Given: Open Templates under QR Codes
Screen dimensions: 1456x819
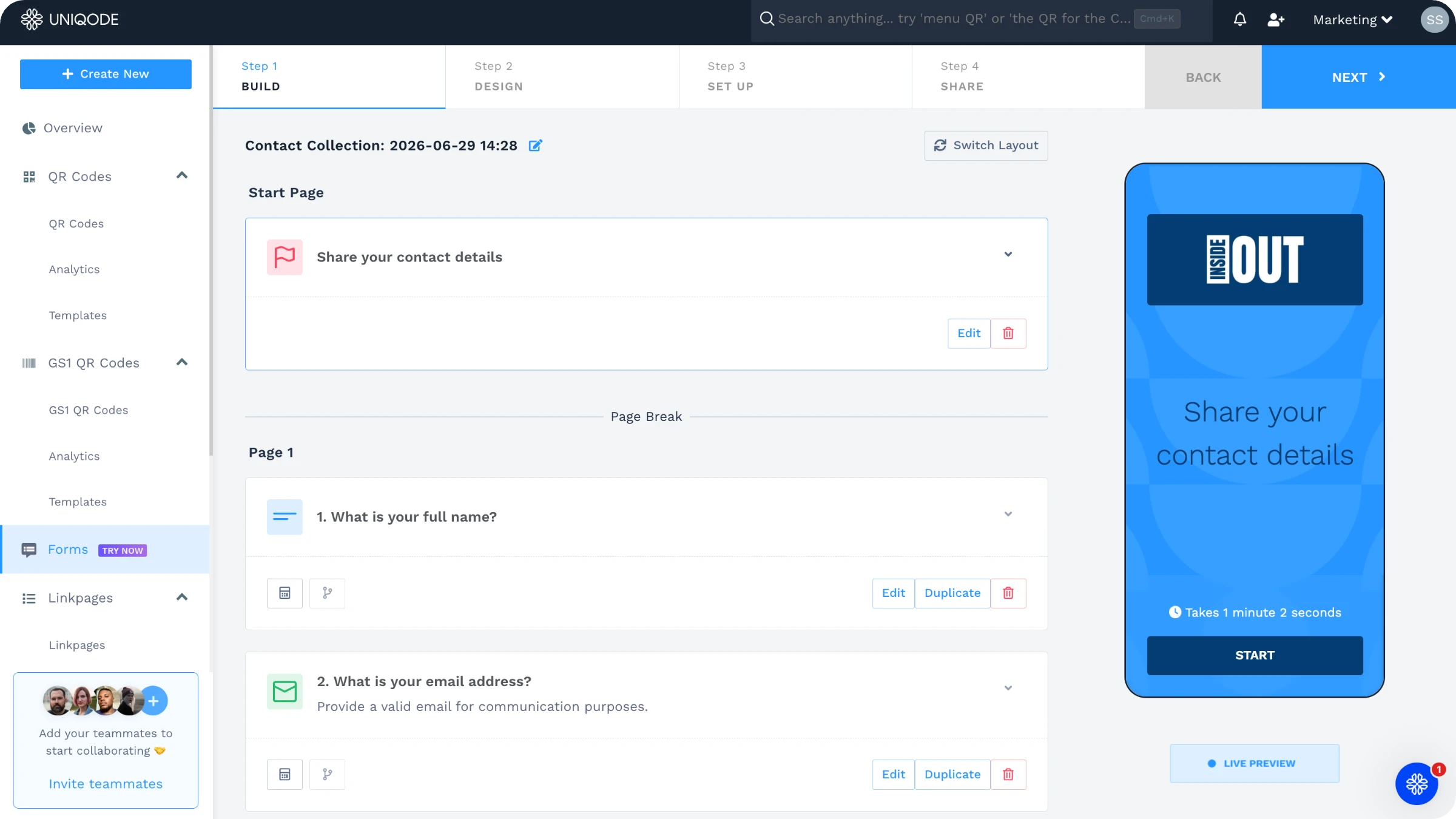Looking at the screenshot, I should click(78, 315).
